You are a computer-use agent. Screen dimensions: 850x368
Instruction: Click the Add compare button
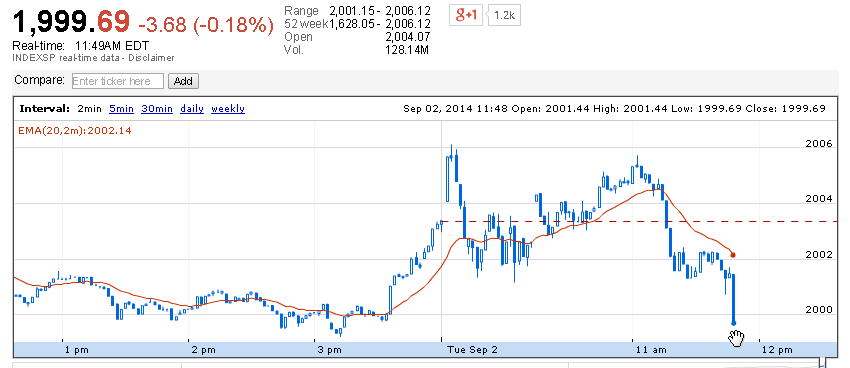point(183,81)
